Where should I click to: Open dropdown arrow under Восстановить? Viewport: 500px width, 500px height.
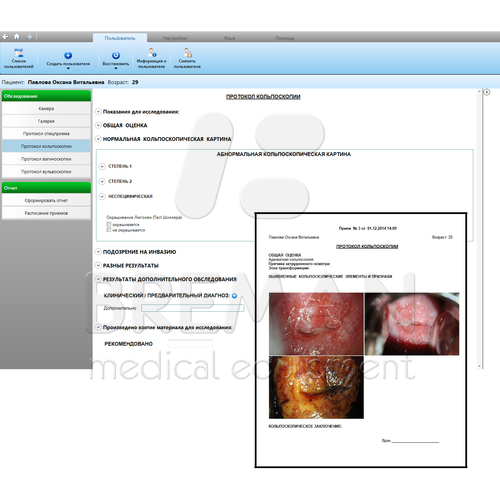(116, 68)
